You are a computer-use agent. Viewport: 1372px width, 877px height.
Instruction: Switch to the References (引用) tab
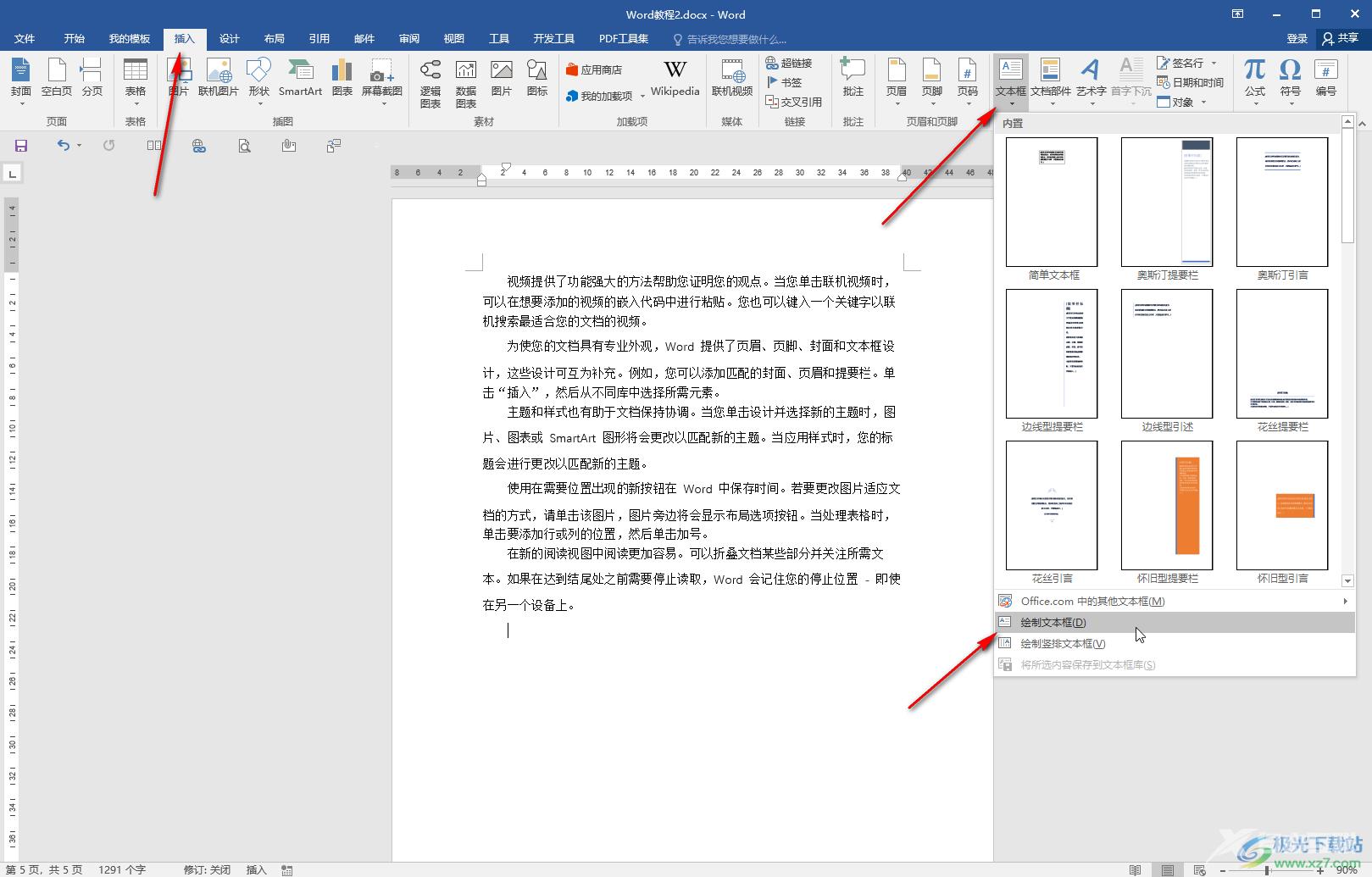pyautogui.click(x=319, y=39)
